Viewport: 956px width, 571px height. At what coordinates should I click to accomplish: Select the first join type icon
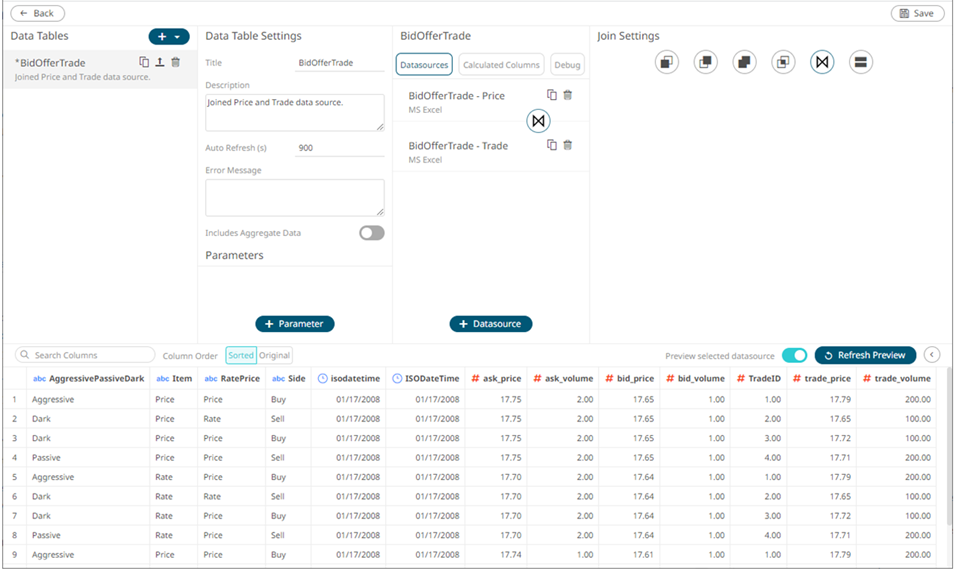[x=667, y=62]
